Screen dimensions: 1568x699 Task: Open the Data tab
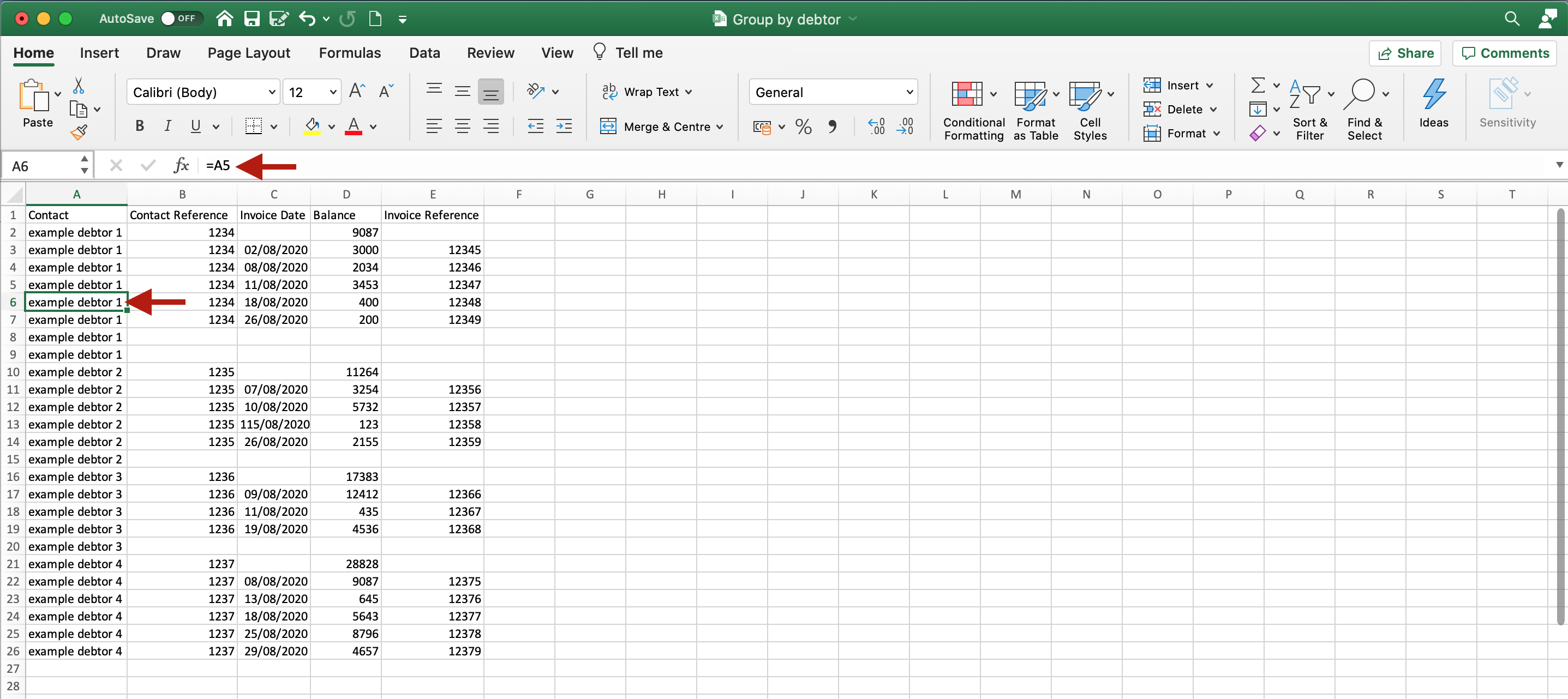(424, 53)
